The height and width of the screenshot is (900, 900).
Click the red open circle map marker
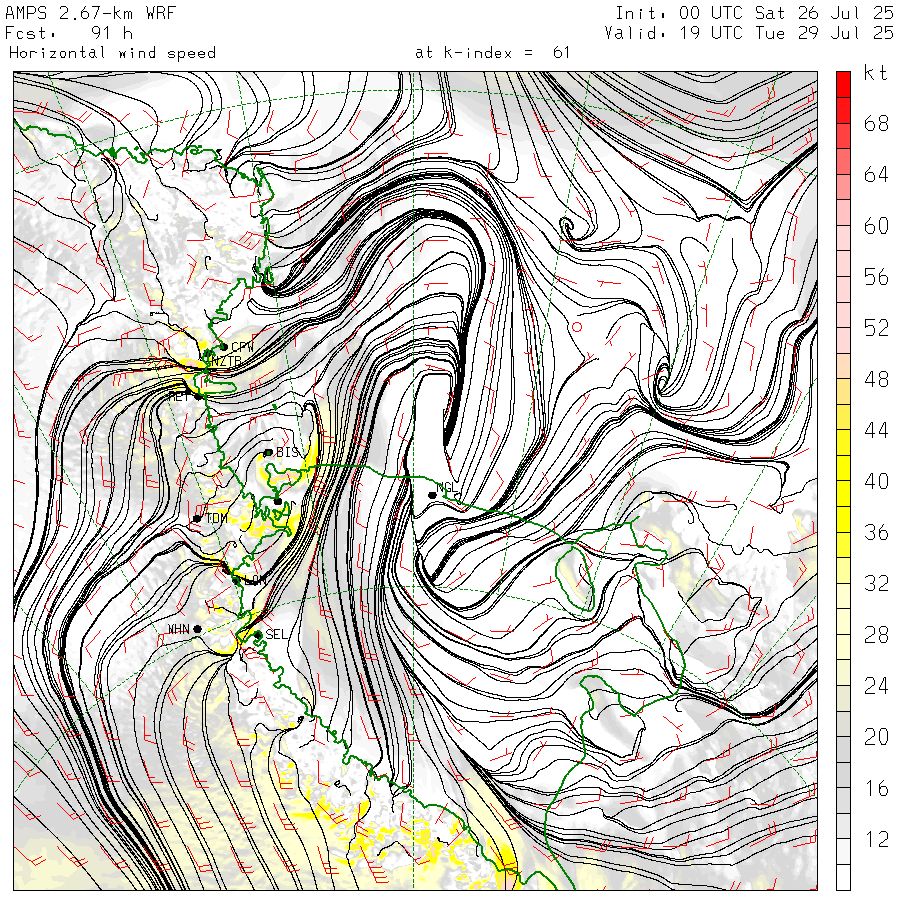click(x=577, y=327)
